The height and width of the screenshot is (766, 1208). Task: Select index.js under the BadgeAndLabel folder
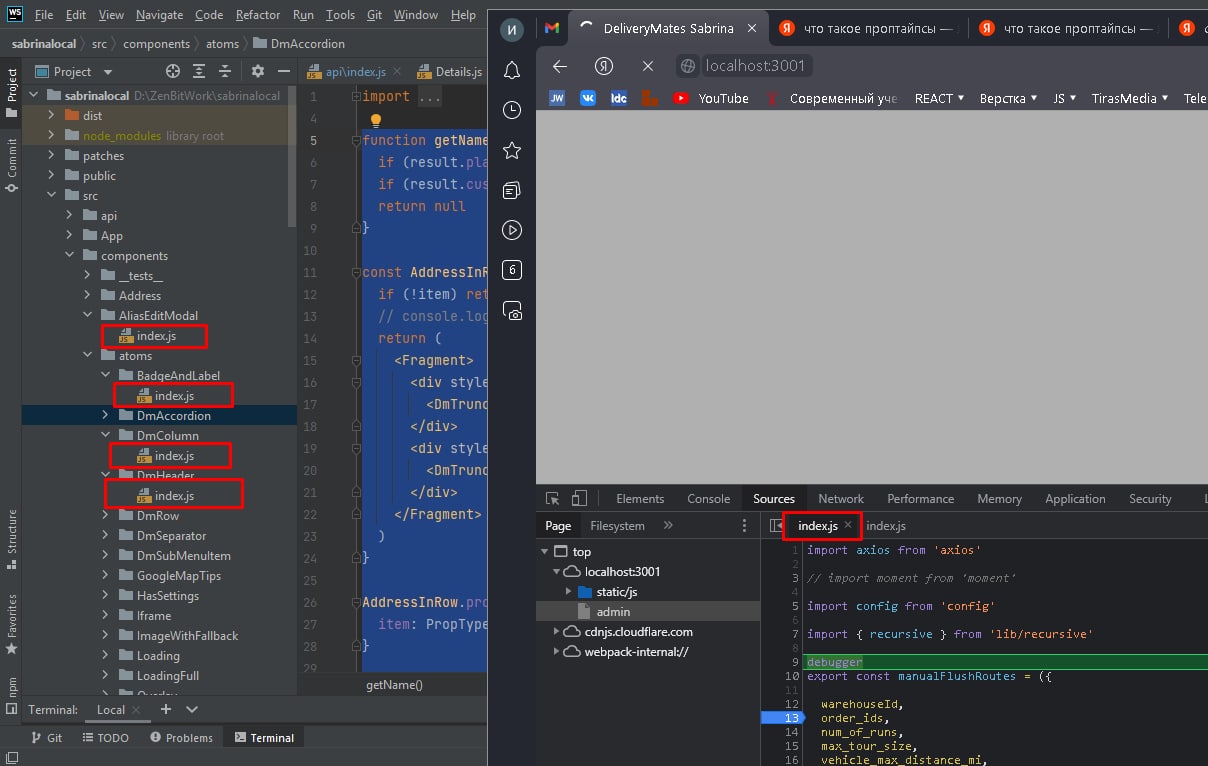174,395
